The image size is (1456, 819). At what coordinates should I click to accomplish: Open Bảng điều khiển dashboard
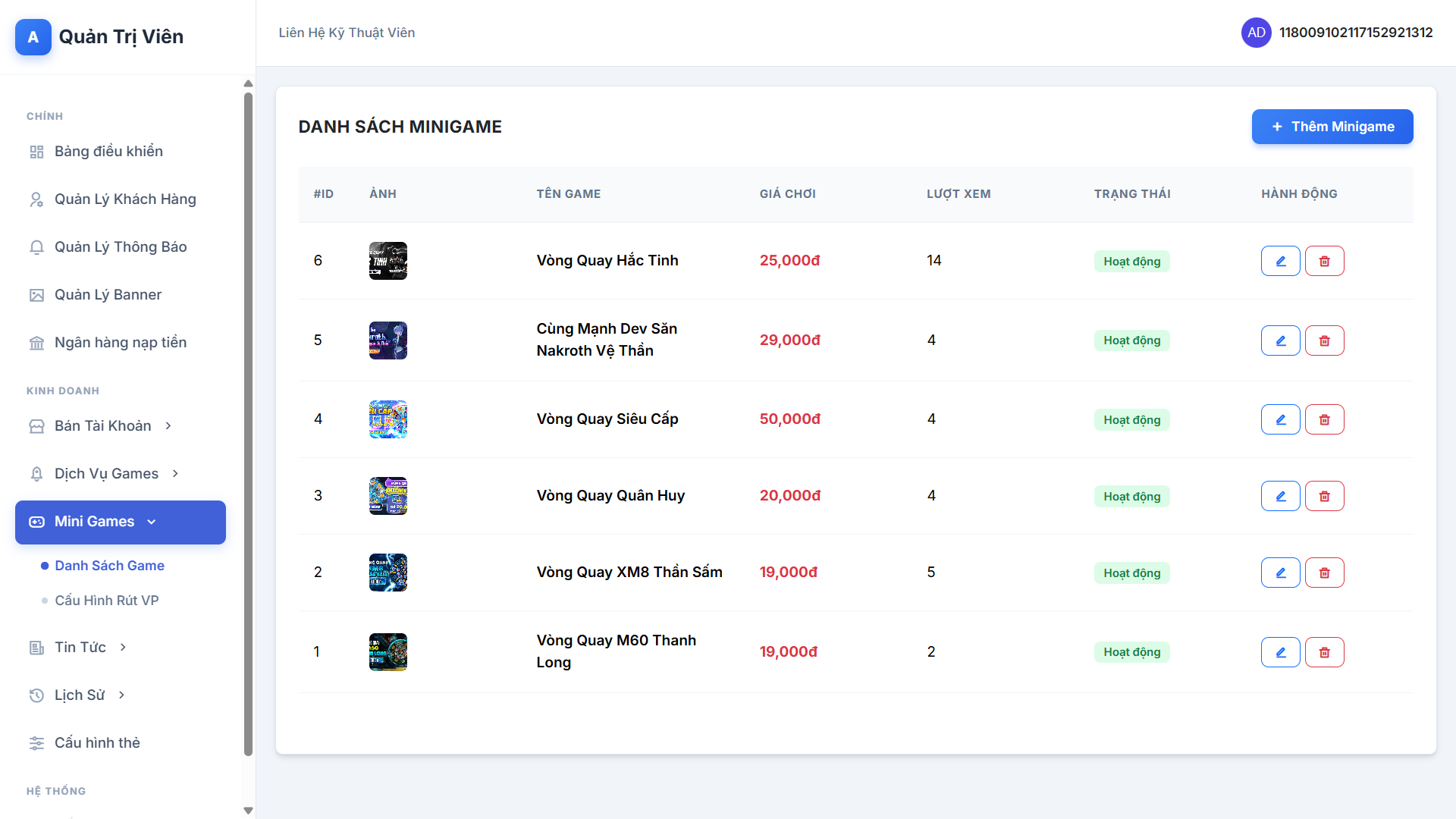[x=108, y=152]
